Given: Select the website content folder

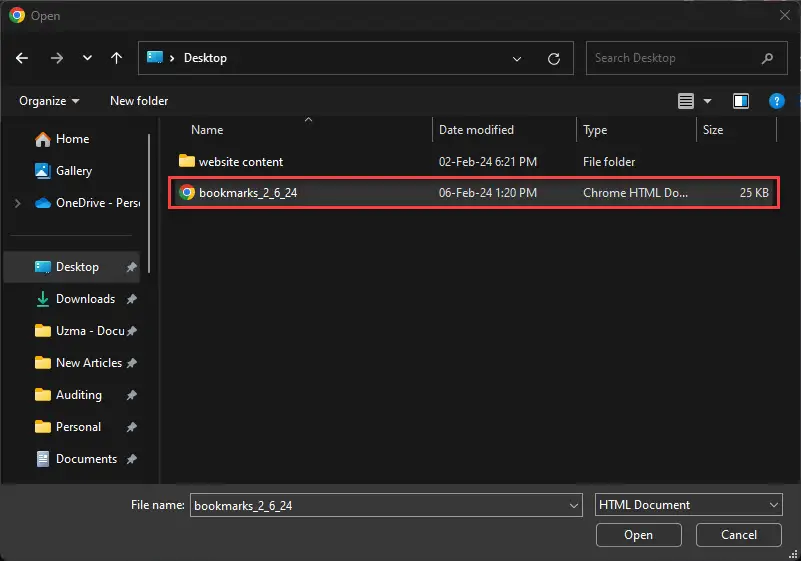Looking at the screenshot, I should coord(473,162).
